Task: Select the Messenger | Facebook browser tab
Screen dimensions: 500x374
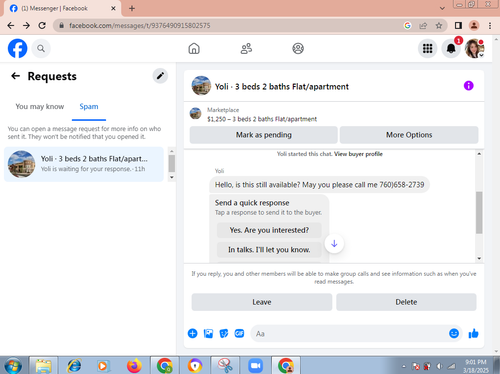Action: coord(62,8)
